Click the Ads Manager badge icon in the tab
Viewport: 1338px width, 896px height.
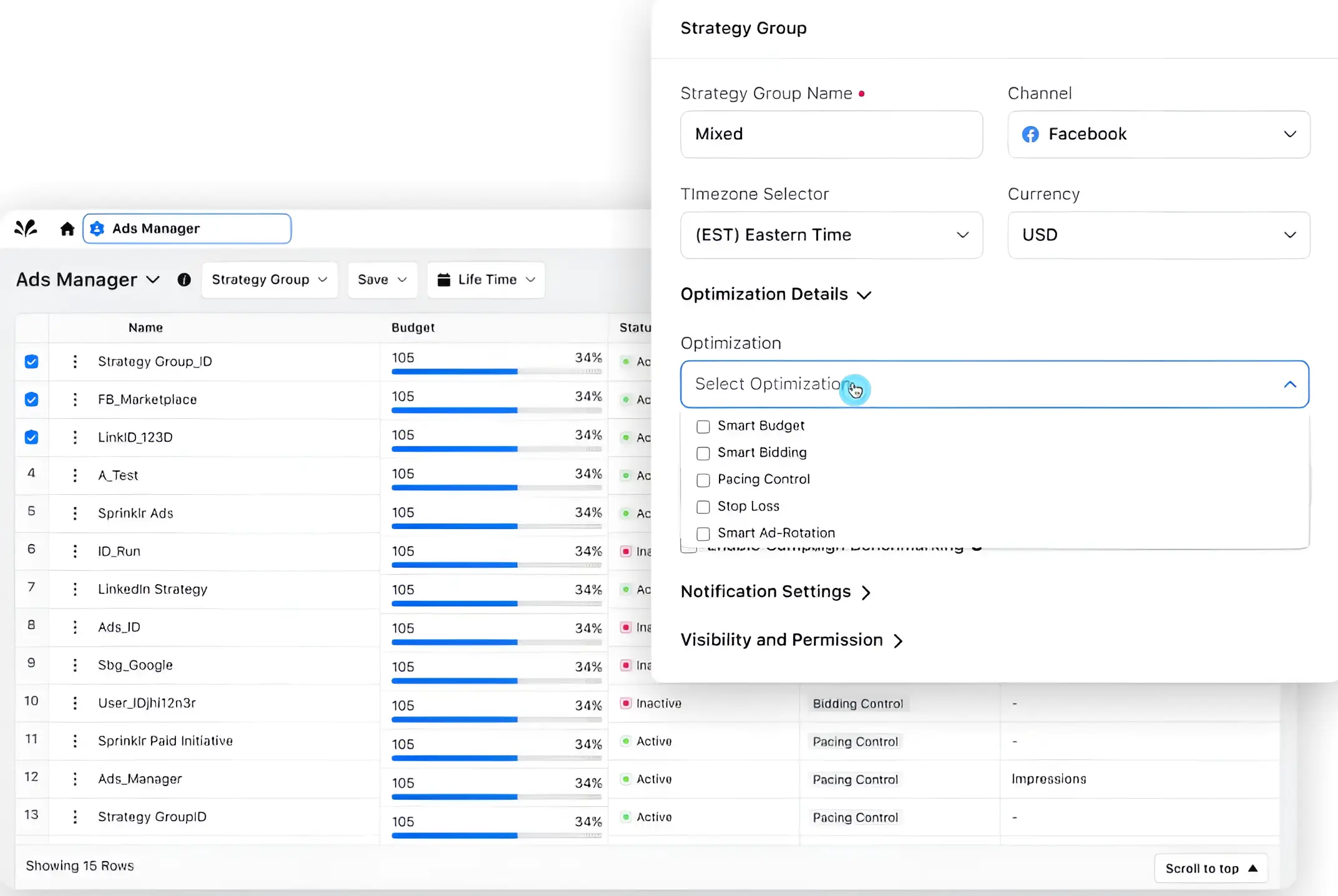click(97, 229)
